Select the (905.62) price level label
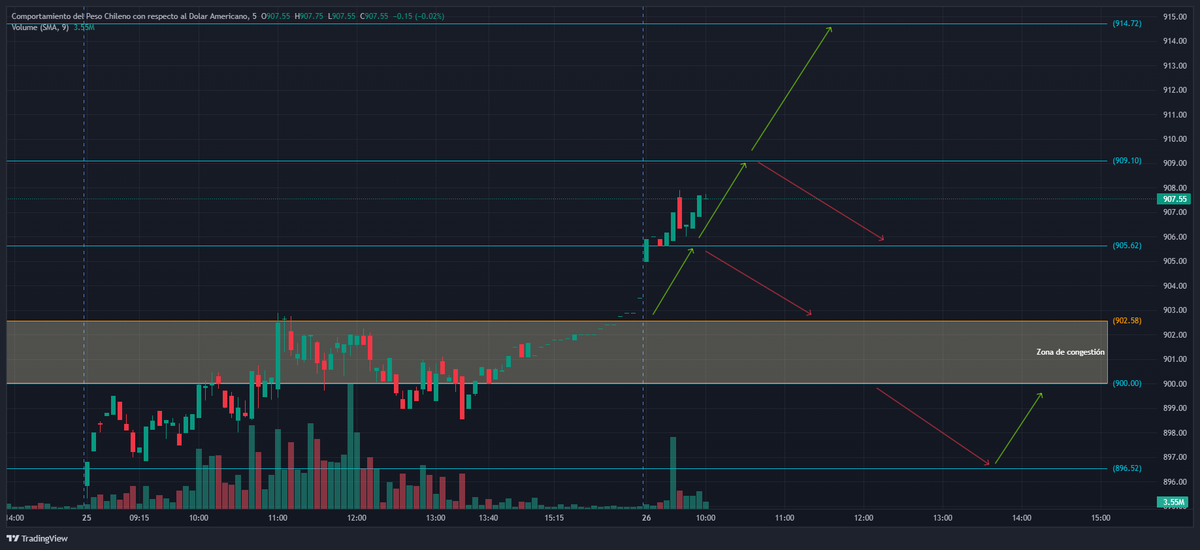This screenshot has height=550, width=1200. (1127, 246)
